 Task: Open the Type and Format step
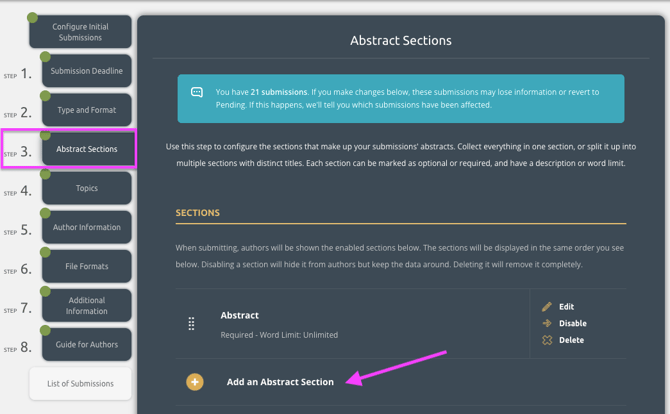tap(87, 110)
